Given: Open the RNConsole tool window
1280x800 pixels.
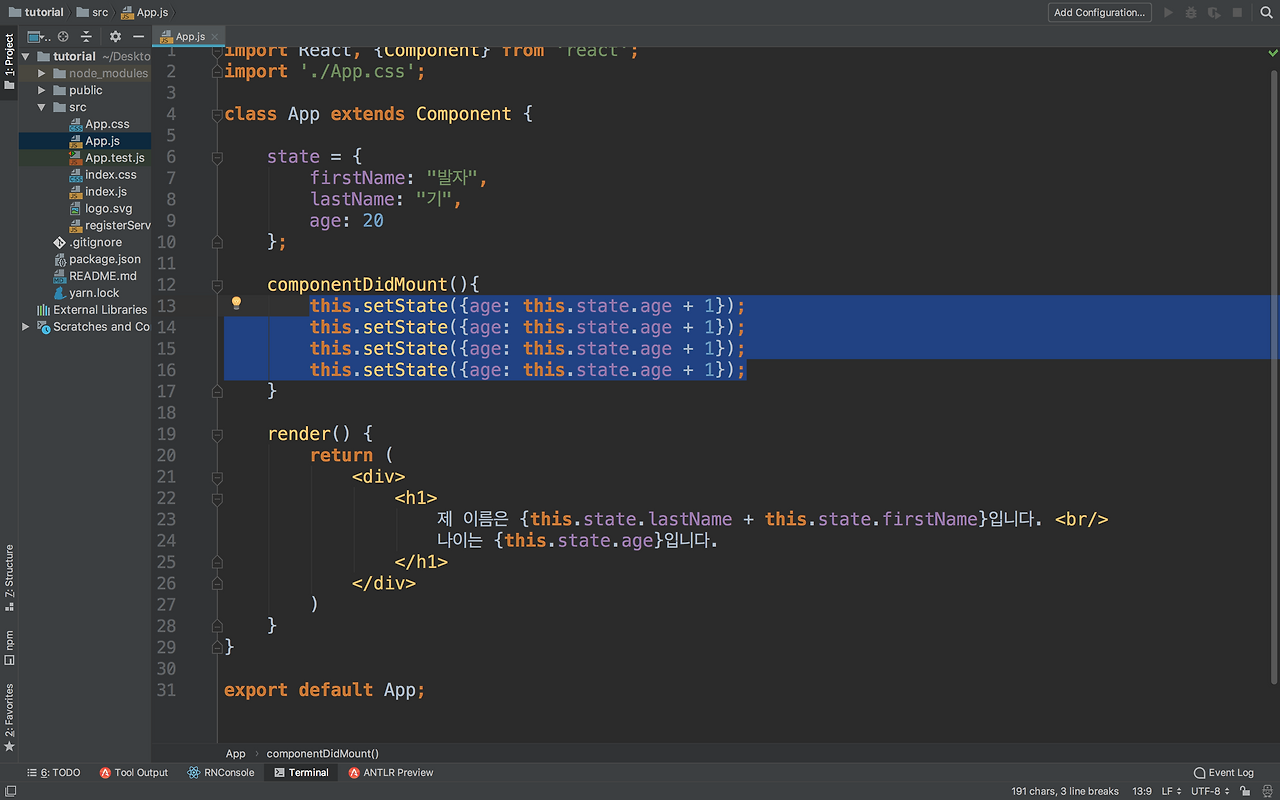Looking at the screenshot, I should 220,772.
